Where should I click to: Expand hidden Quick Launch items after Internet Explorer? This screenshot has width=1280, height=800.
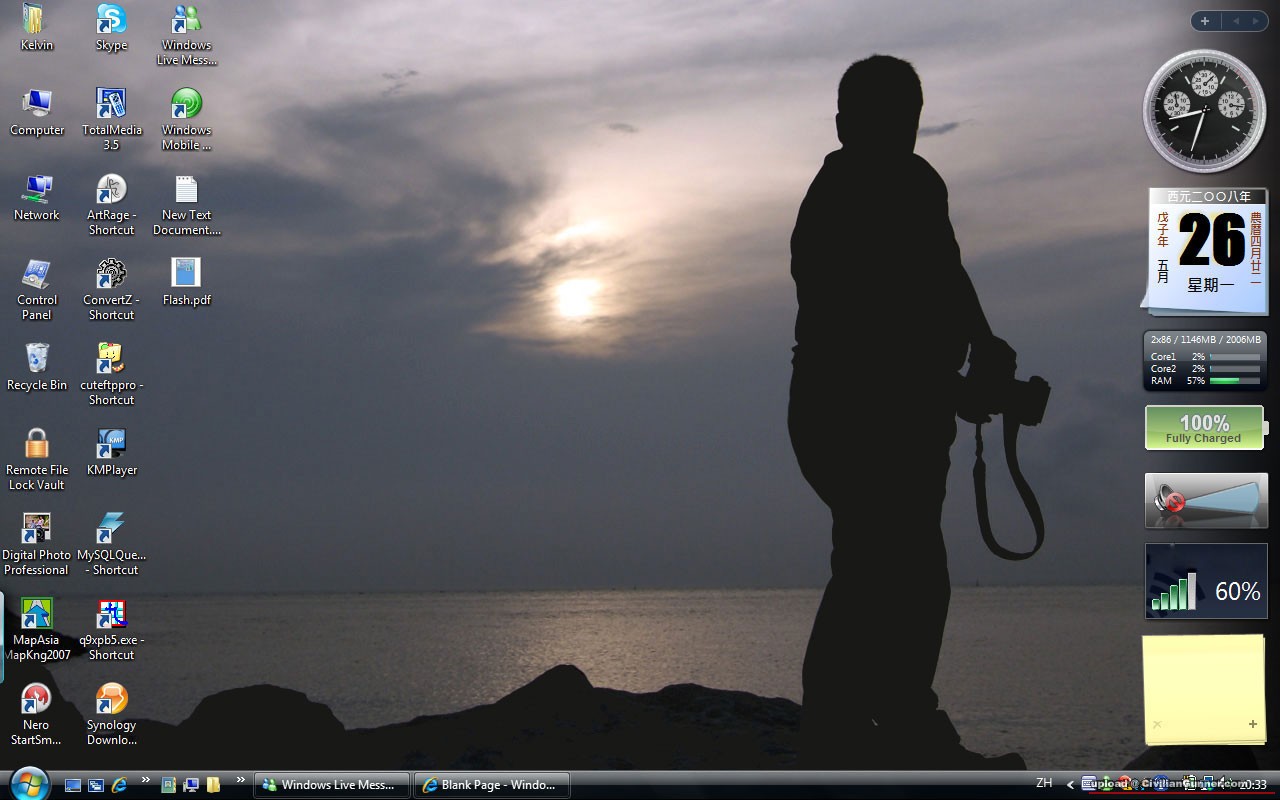pos(146,780)
